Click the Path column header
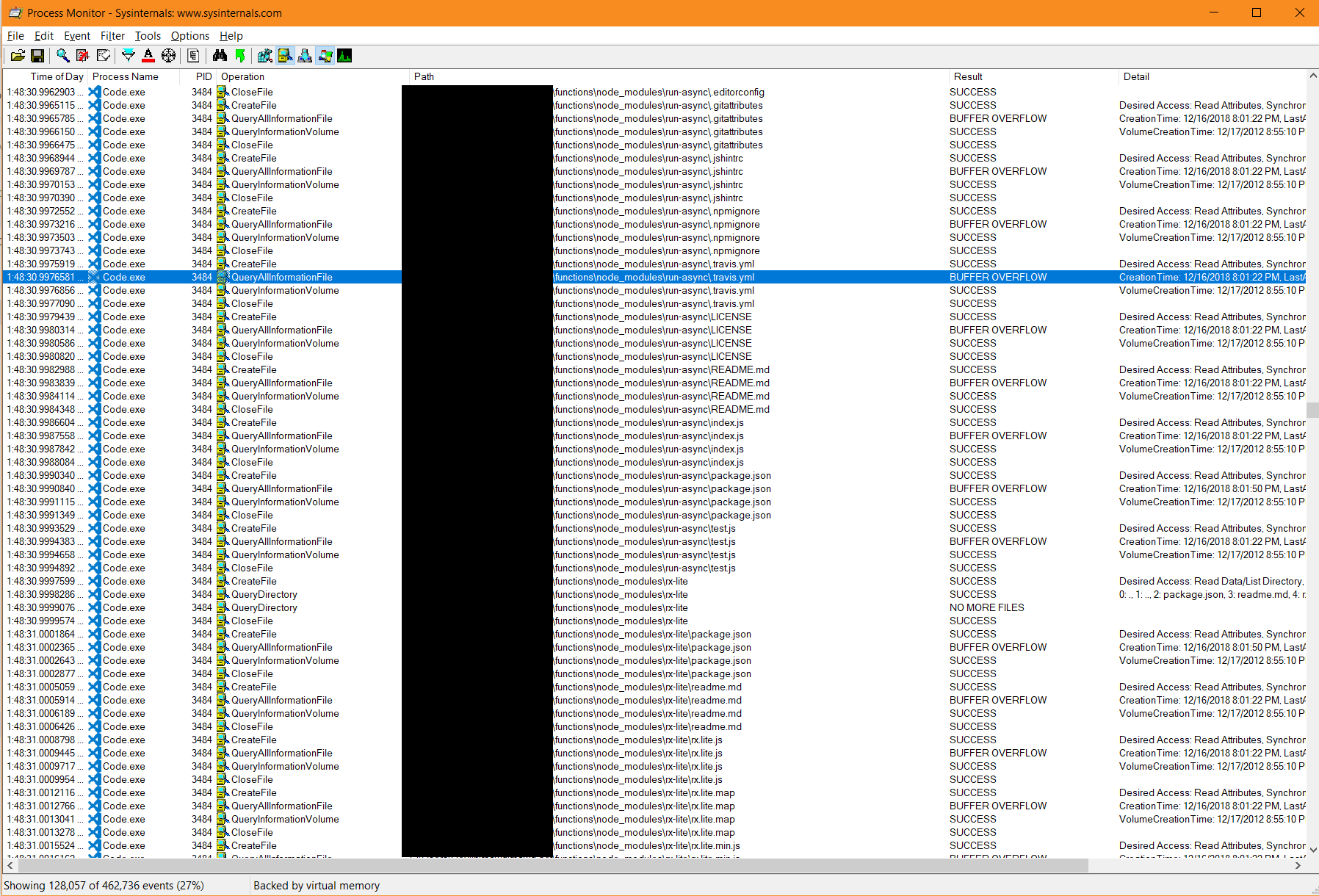This screenshot has height=896, width=1319. tap(679, 76)
